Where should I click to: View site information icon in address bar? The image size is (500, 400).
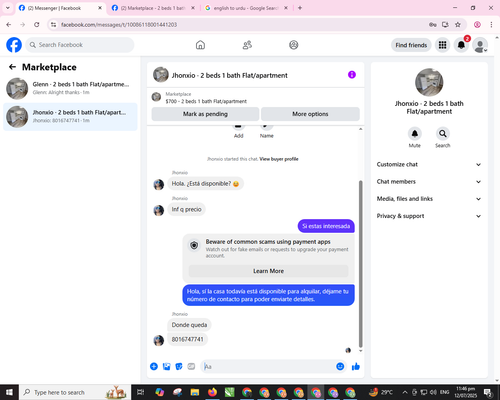point(54,25)
